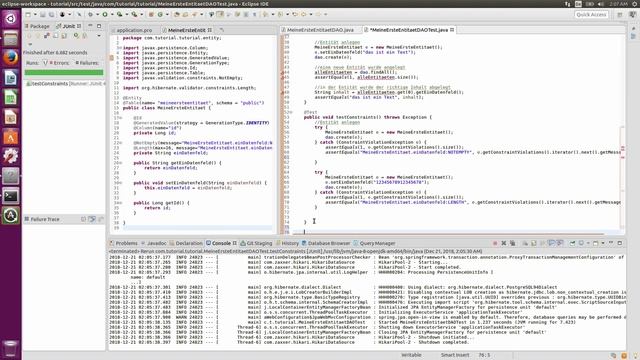Click the New Java Class toolbar icon

click(160, 14)
